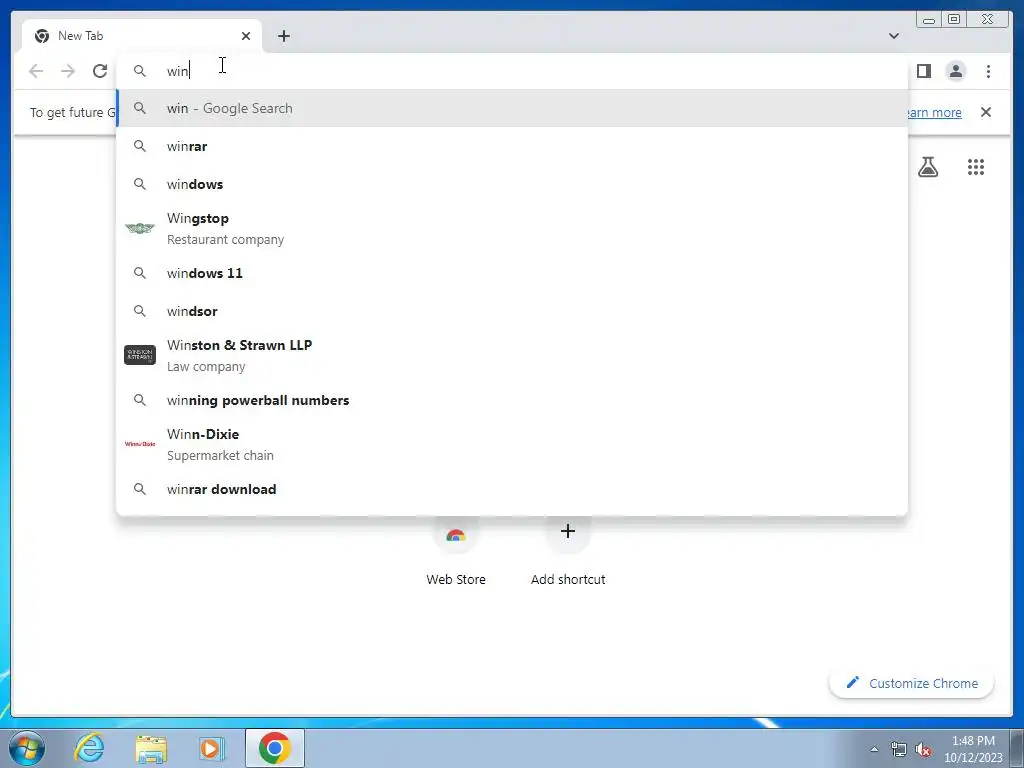Launch Internet Explorer from the taskbar
Screen dimensions: 1024x768
[x=89, y=748]
